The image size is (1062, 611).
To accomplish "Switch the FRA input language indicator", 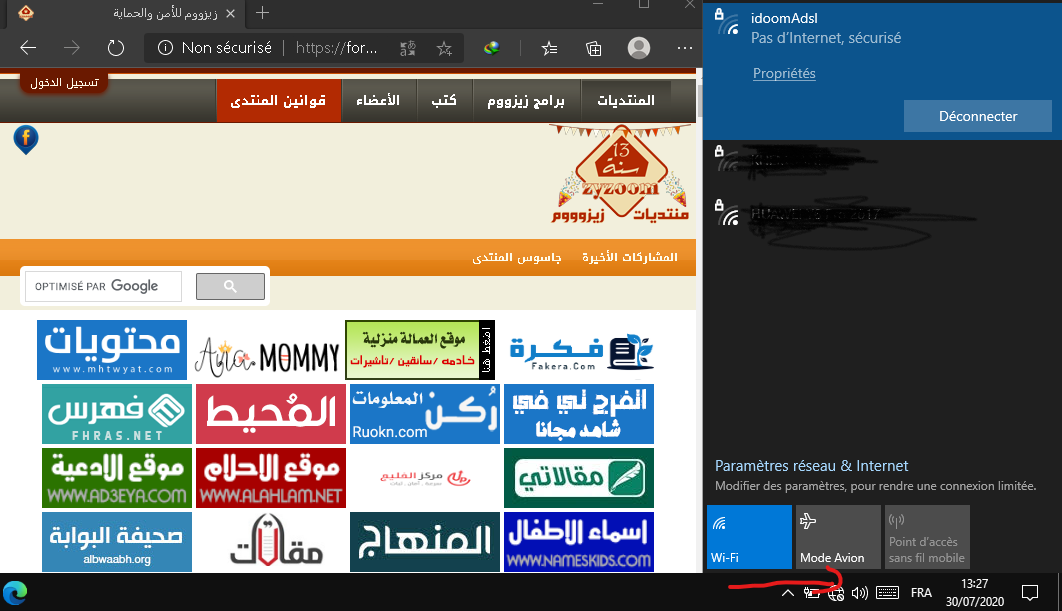I will click(x=921, y=593).
